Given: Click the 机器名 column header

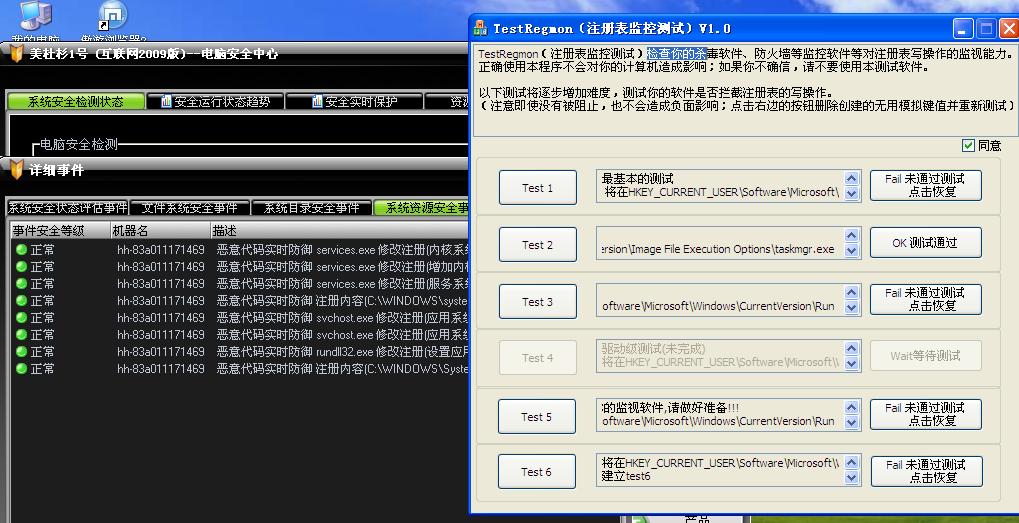Looking at the screenshot, I should tap(130, 231).
